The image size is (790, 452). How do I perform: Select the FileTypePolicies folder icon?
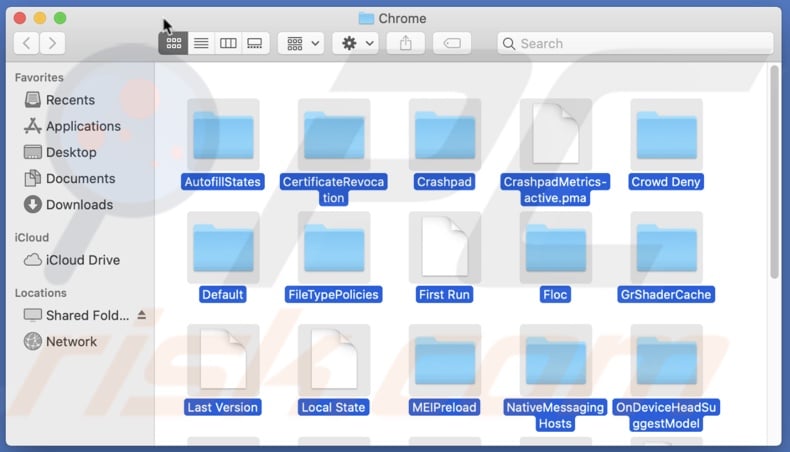click(x=334, y=247)
